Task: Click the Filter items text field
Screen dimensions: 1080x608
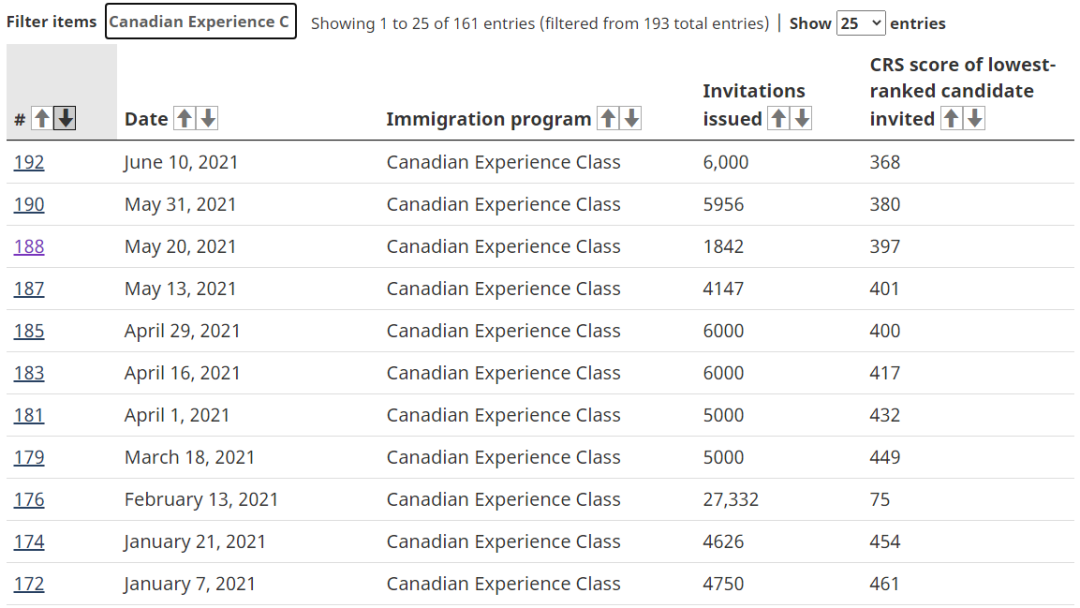Action: [x=201, y=21]
